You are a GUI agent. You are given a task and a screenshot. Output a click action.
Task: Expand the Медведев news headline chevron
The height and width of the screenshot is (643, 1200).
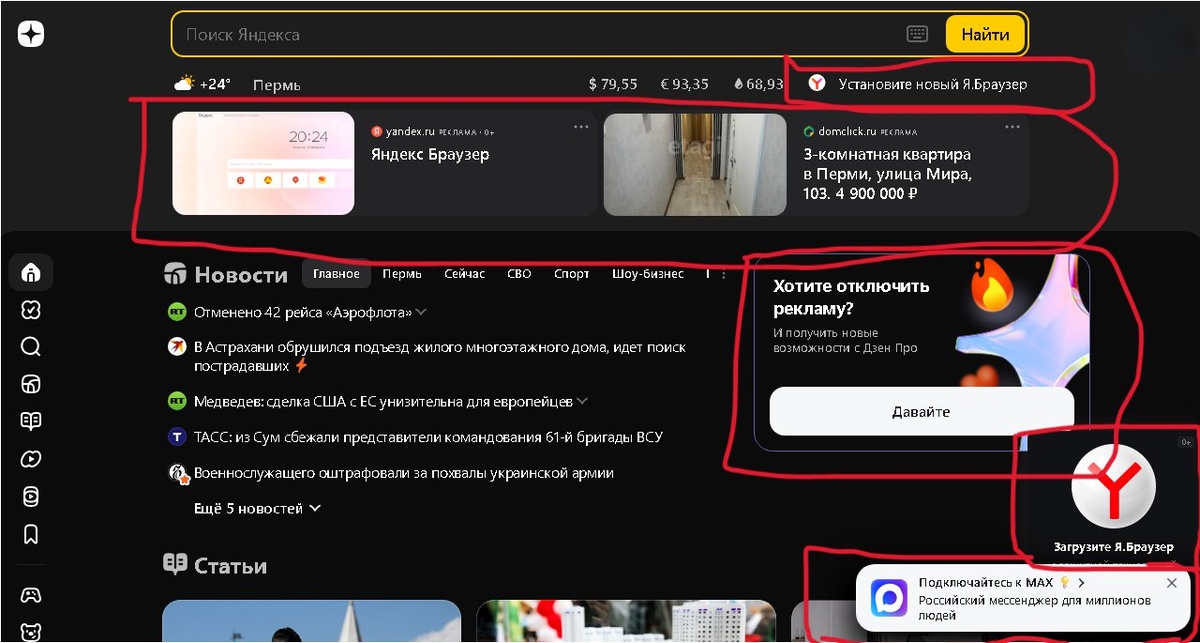(x=582, y=401)
